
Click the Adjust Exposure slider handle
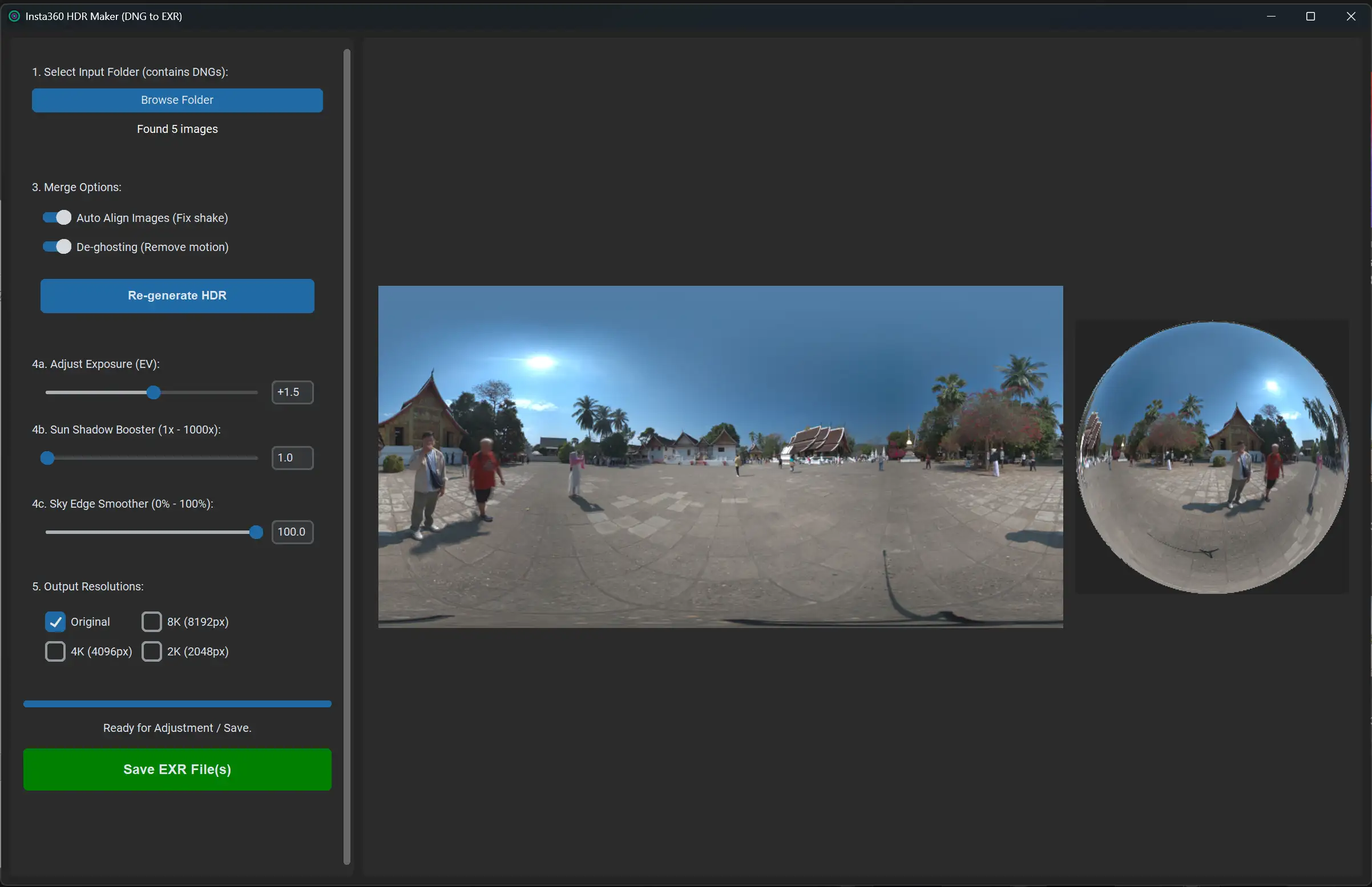click(154, 393)
